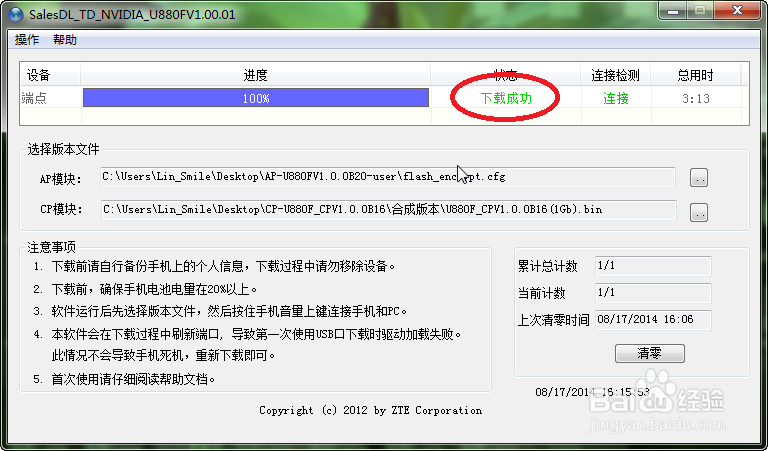Click the 下载成功 status text

pos(506,98)
